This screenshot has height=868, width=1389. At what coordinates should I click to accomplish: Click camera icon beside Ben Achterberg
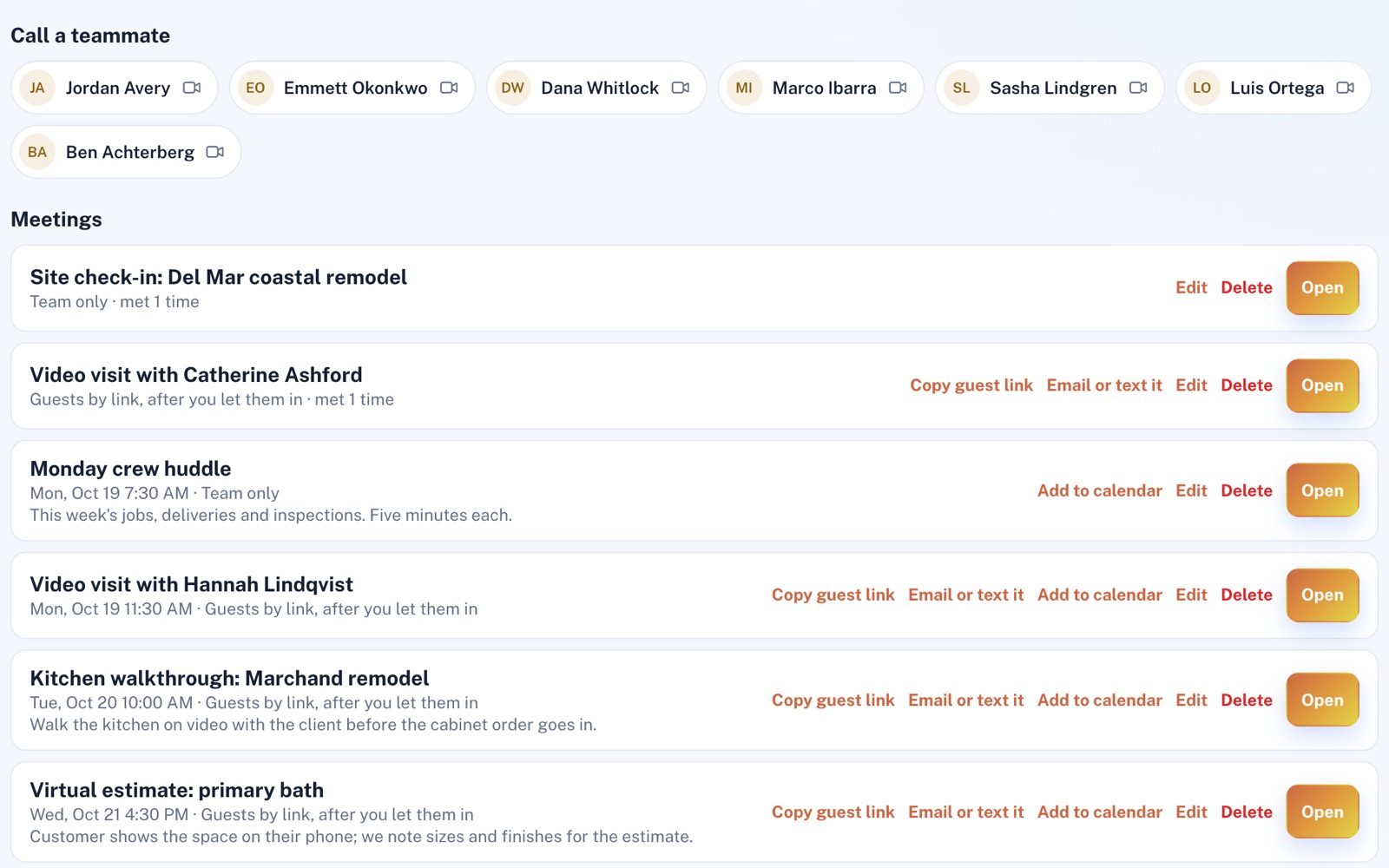tap(215, 152)
